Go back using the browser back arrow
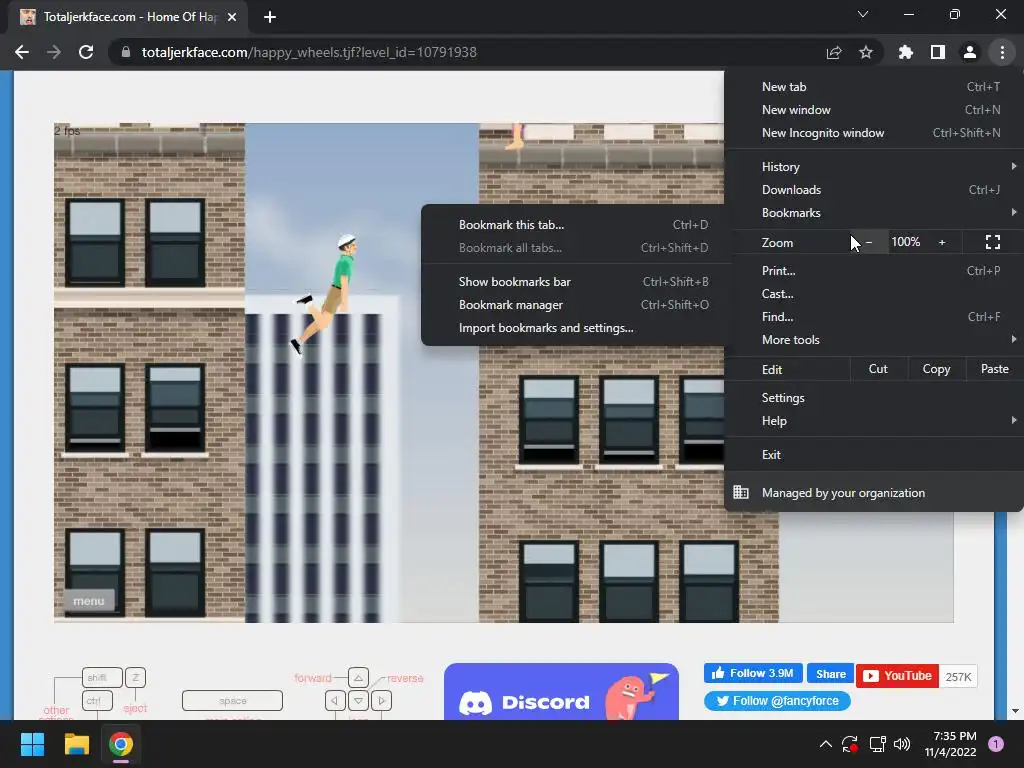The width and height of the screenshot is (1024, 768). tap(22, 52)
